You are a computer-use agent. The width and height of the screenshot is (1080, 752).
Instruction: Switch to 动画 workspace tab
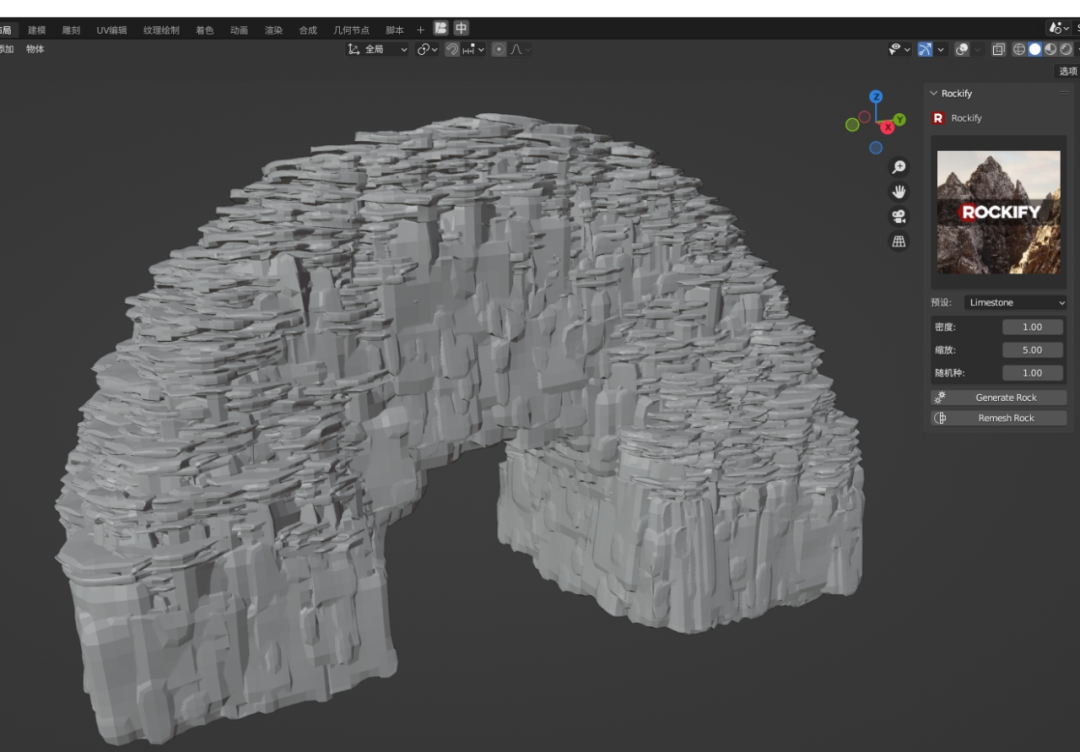tap(239, 30)
